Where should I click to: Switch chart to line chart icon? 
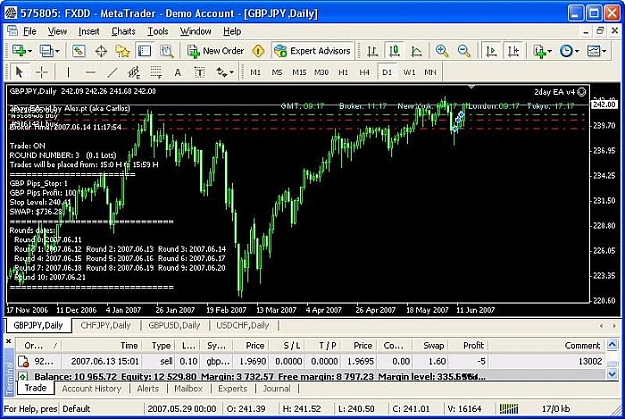416,51
